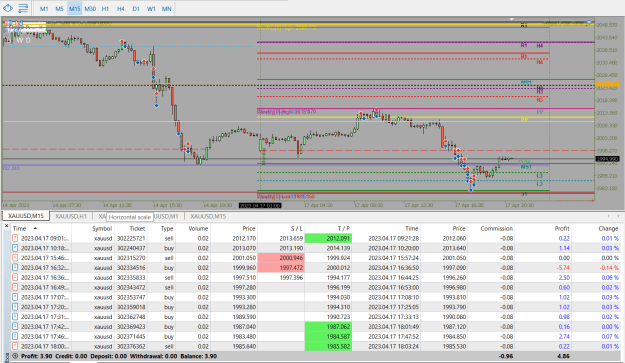This screenshot has width=625, height=363.
Task: Click the sell icon of ticket 302343472
Action: [x=15, y=287]
